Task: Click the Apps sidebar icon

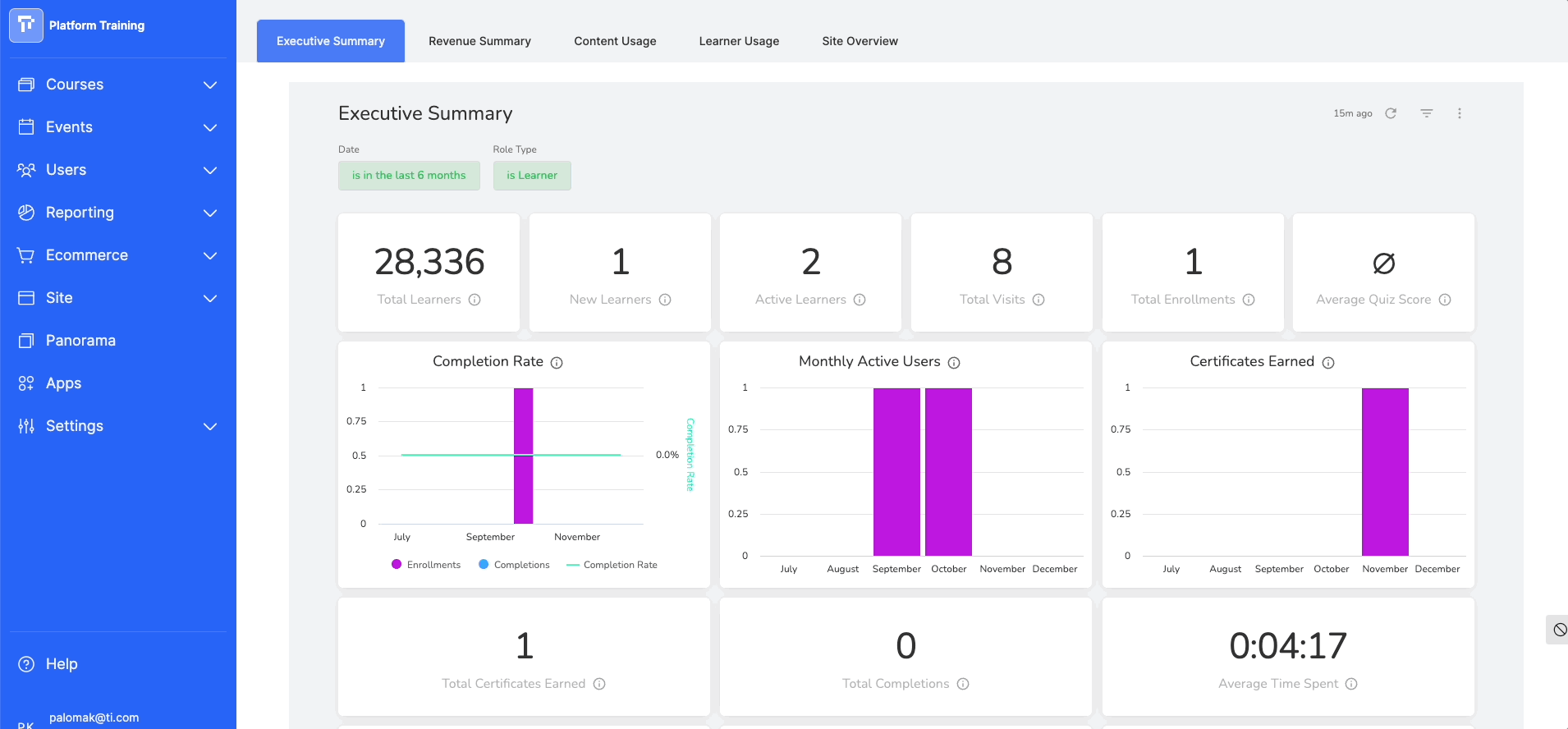Action: coord(26,383)
